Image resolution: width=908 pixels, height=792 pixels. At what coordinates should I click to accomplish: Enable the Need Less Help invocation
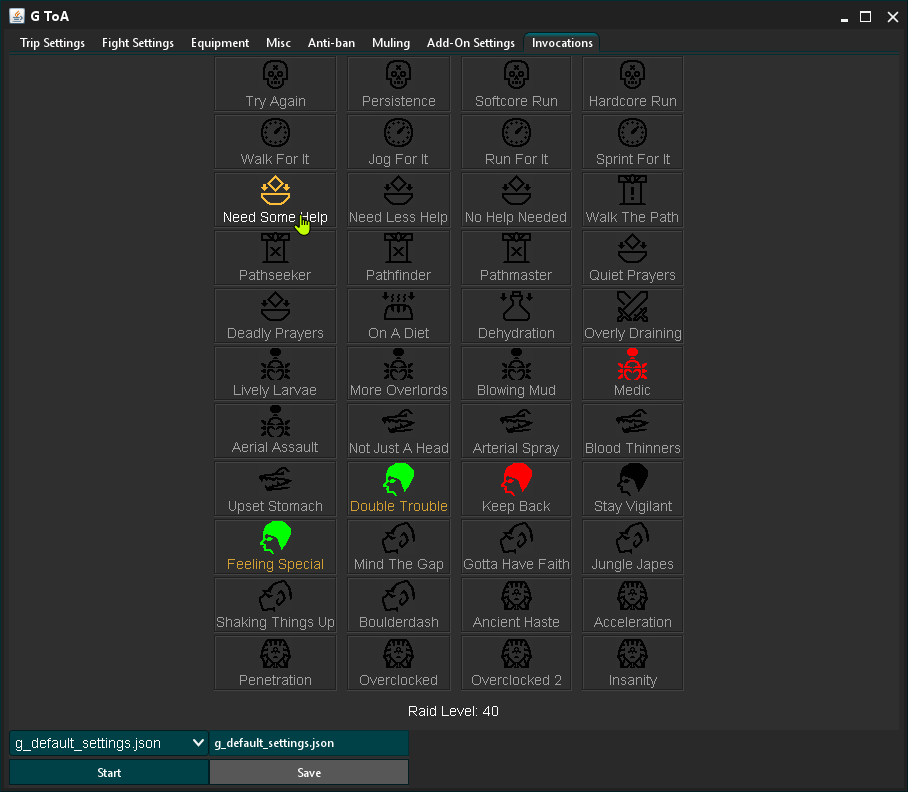(x=398, y=200)
